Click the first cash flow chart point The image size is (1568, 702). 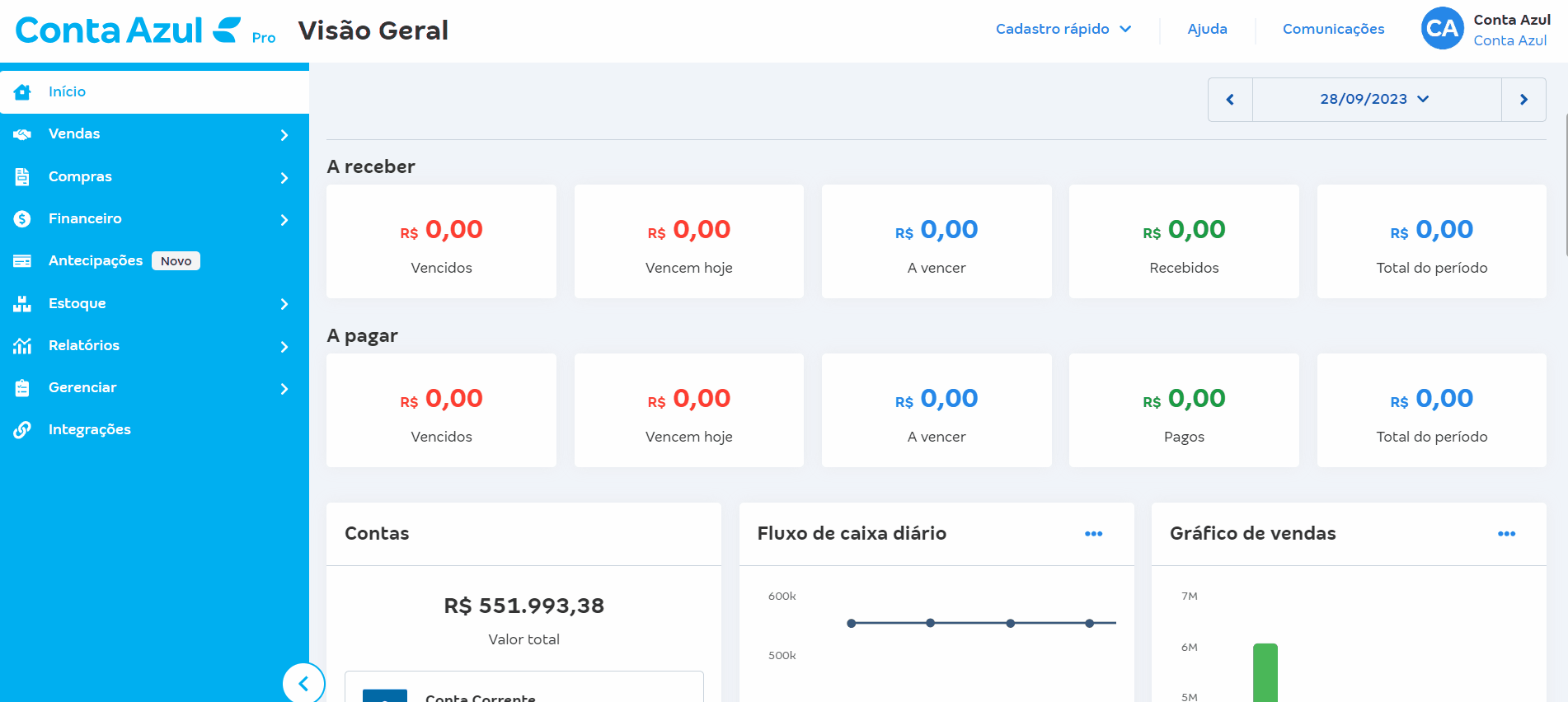click(852, 623)
